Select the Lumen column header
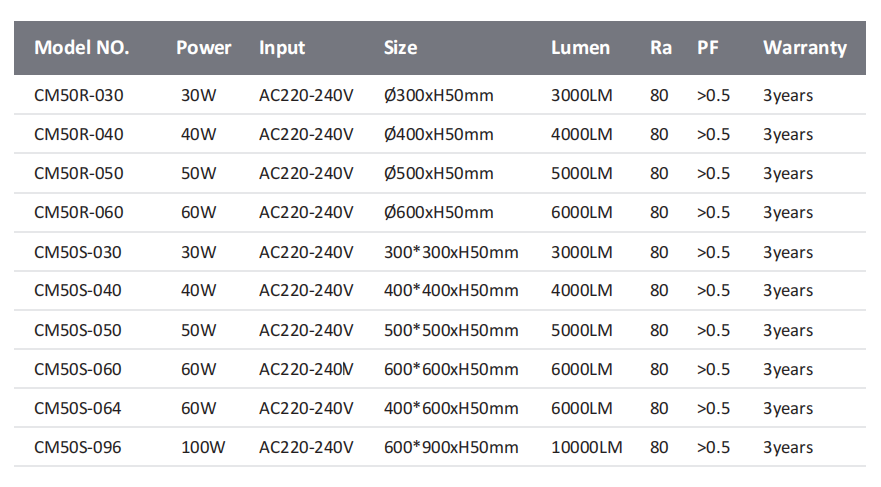Screen dimensions: 881x487 pyautogui.click(x=580, y=48)
